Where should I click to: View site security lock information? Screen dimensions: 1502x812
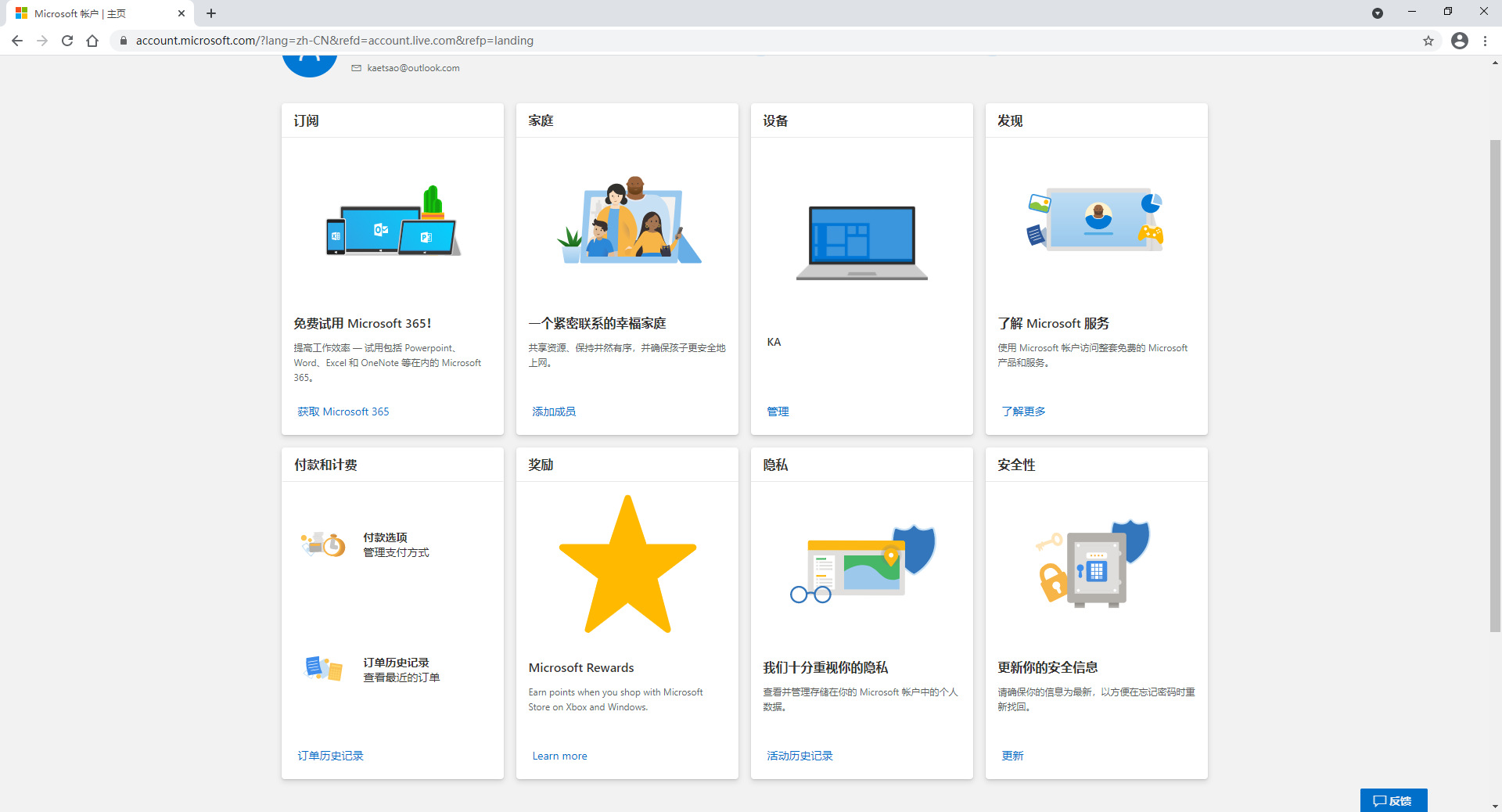point(123,41)
